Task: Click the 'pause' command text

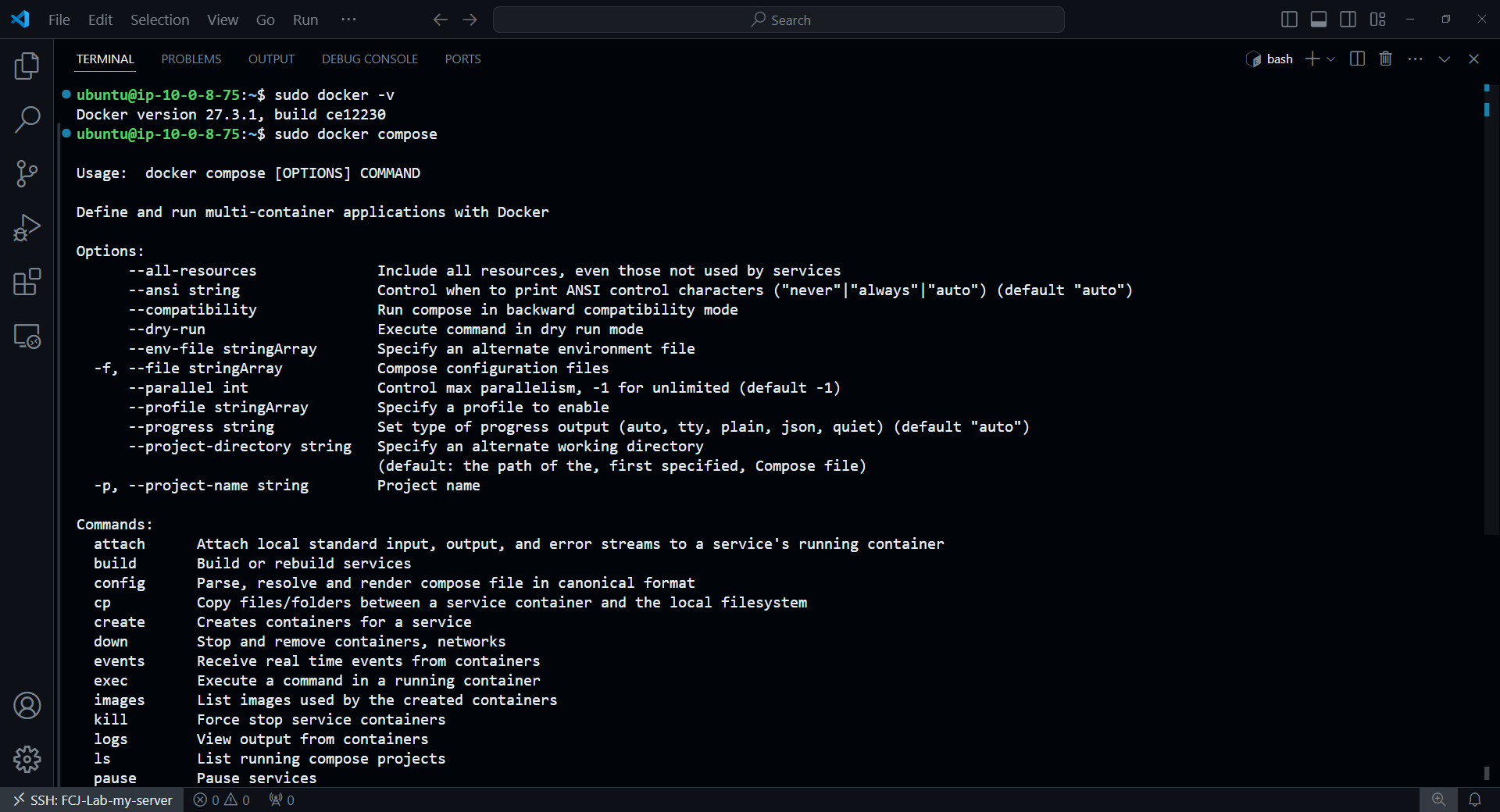Action: click(115, 778)
